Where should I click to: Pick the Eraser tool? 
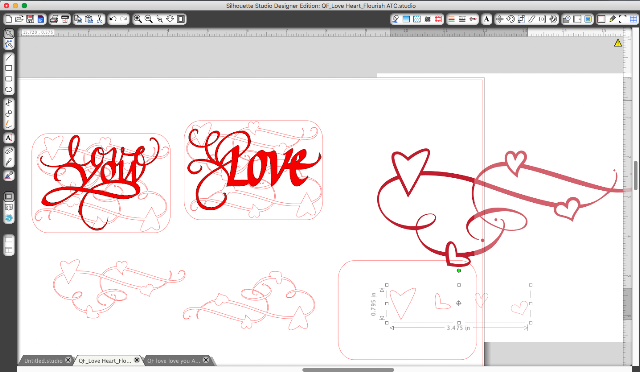tap(9, 151)
